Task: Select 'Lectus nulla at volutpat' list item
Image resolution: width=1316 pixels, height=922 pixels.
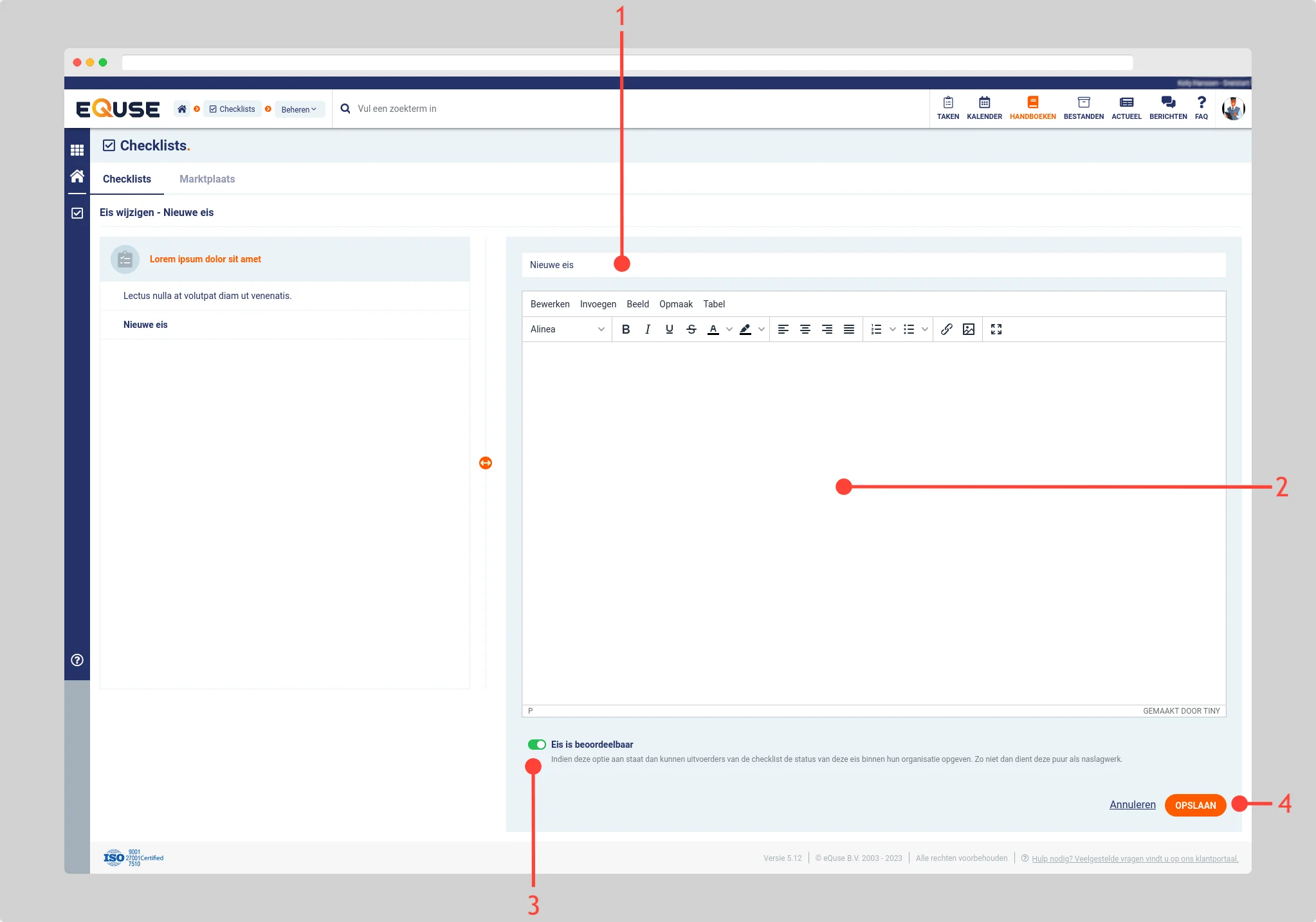Action: [208, 296]
